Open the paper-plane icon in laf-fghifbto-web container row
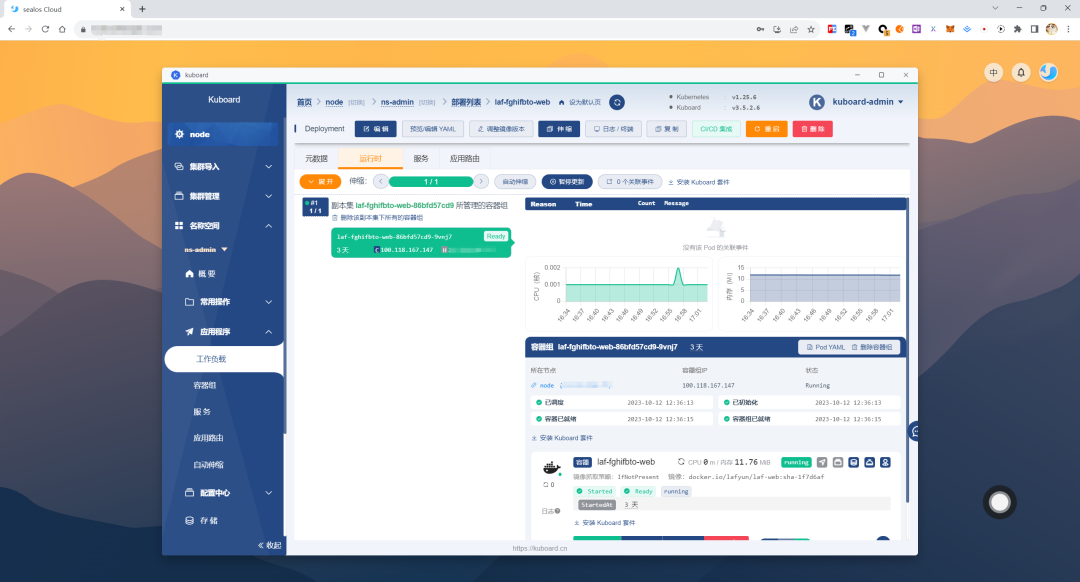The image size is (1080, 582). coord(822,462)
